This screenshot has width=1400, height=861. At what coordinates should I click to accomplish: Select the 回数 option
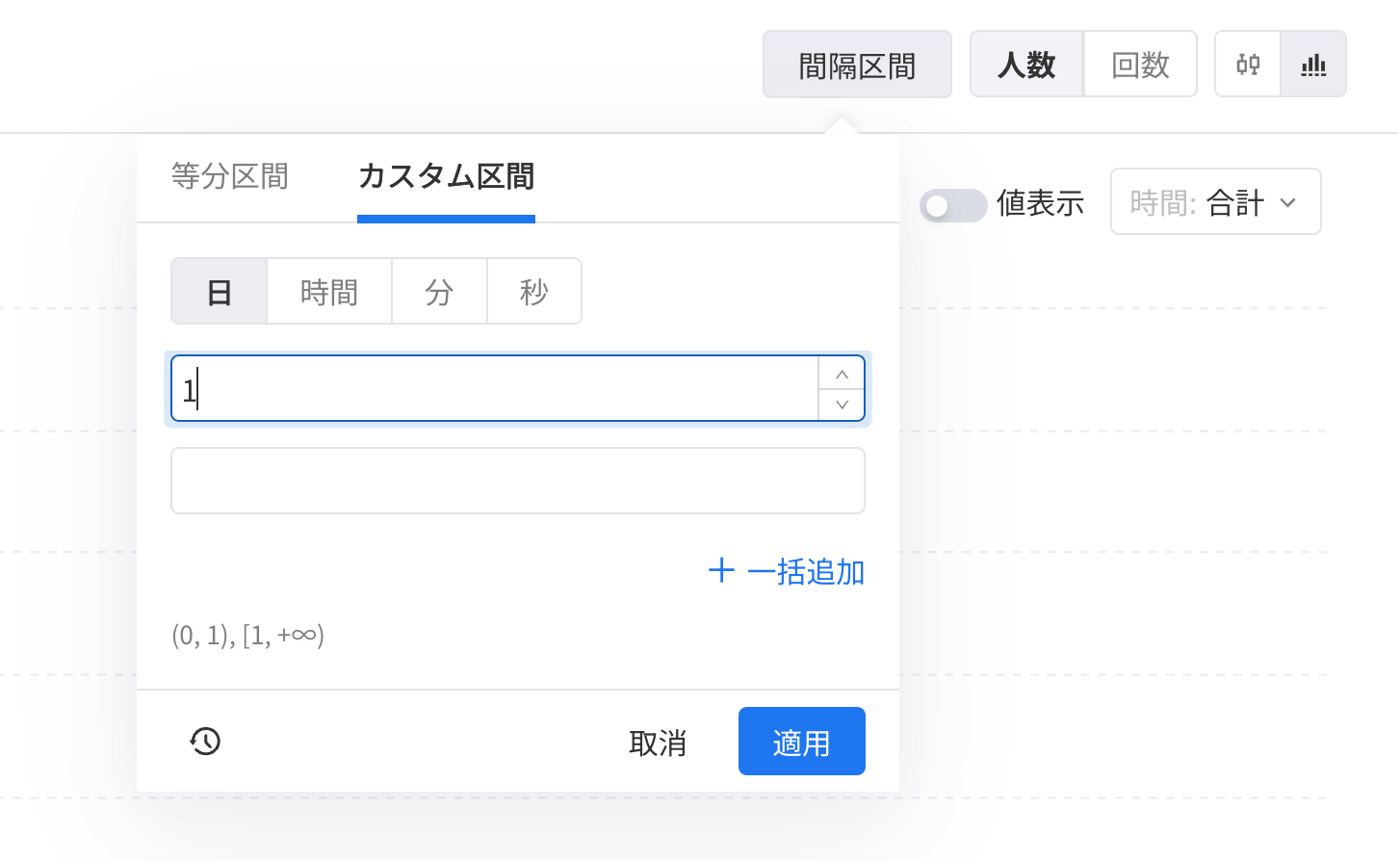point(1140,65)
